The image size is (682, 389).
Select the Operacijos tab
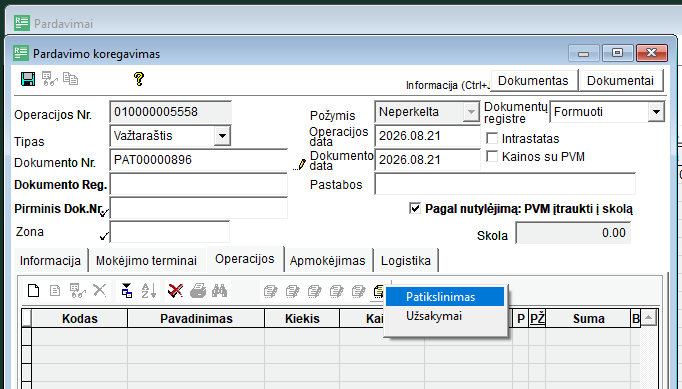(245, 259)
